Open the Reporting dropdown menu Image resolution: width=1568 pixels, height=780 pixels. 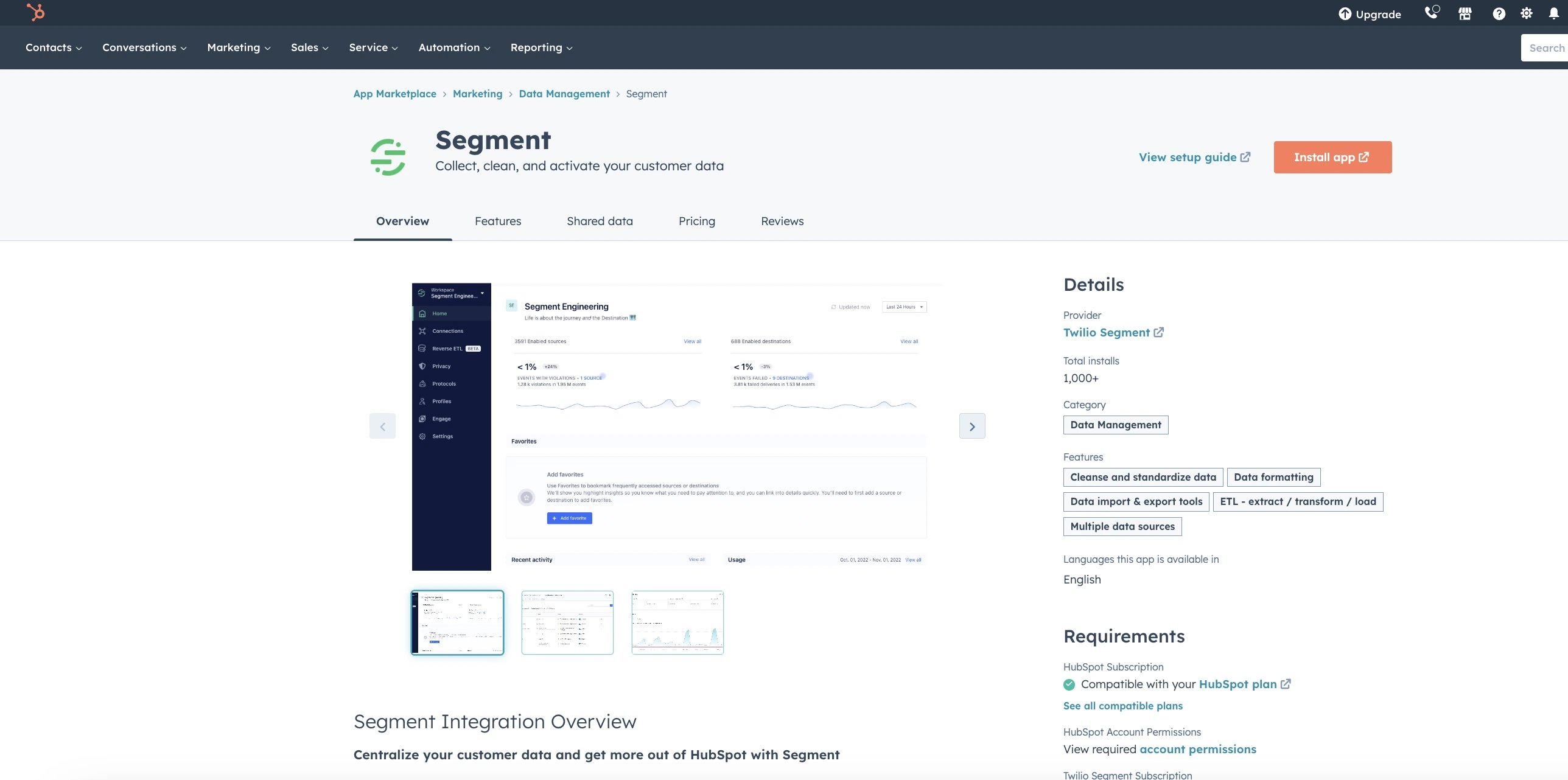(541, 47)
